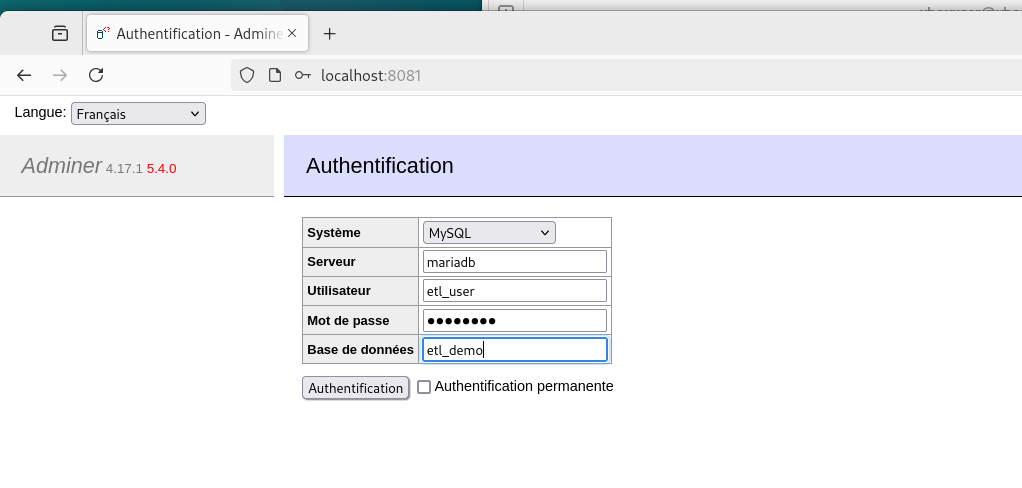The image size is (1022, 488).
Task: Click the Utilisateur field with etl_user
Action: (x=514, y=291)
